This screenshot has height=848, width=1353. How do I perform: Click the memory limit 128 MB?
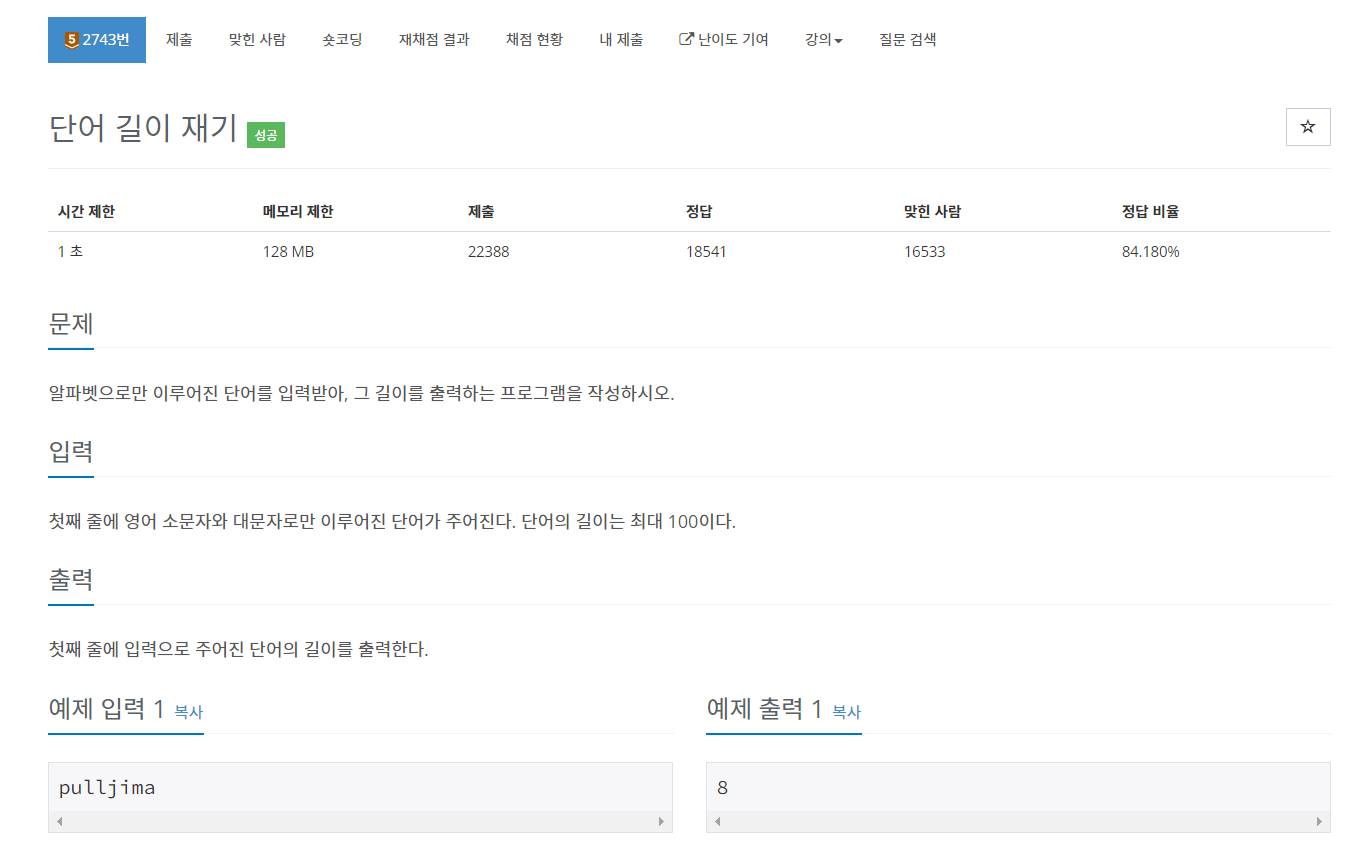(x=288, y=252)
